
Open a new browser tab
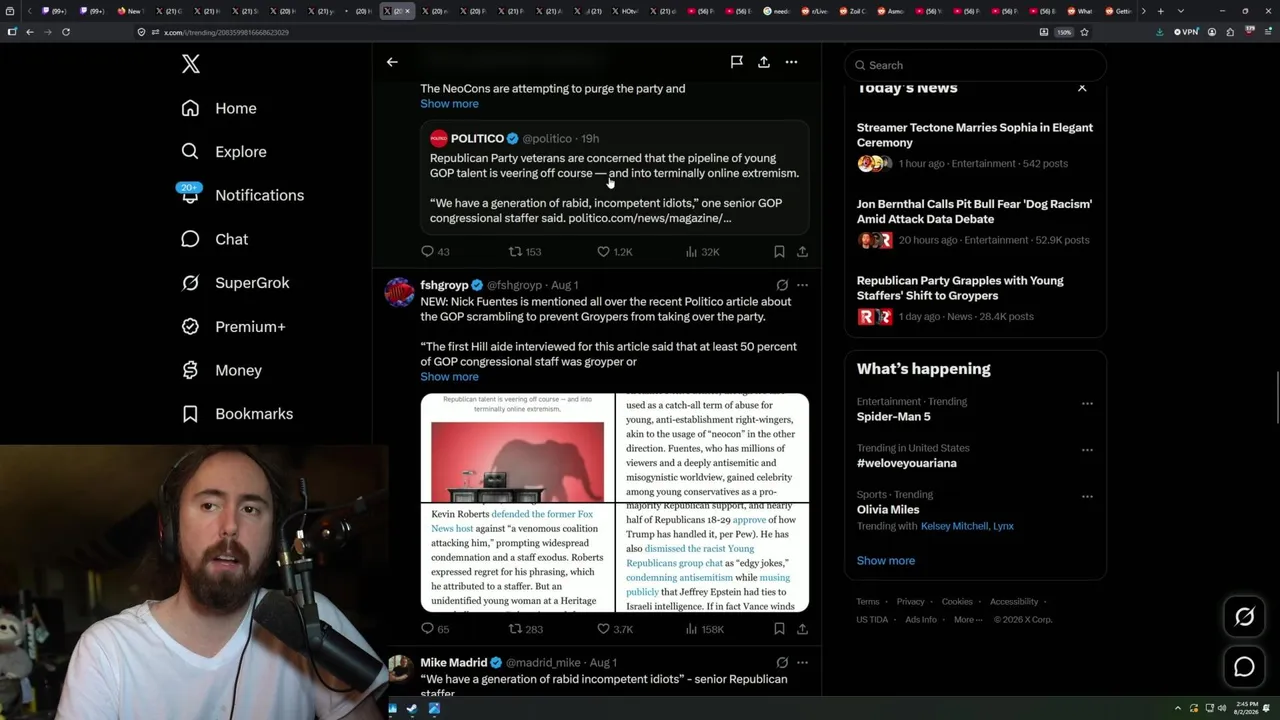(1160, 11)
